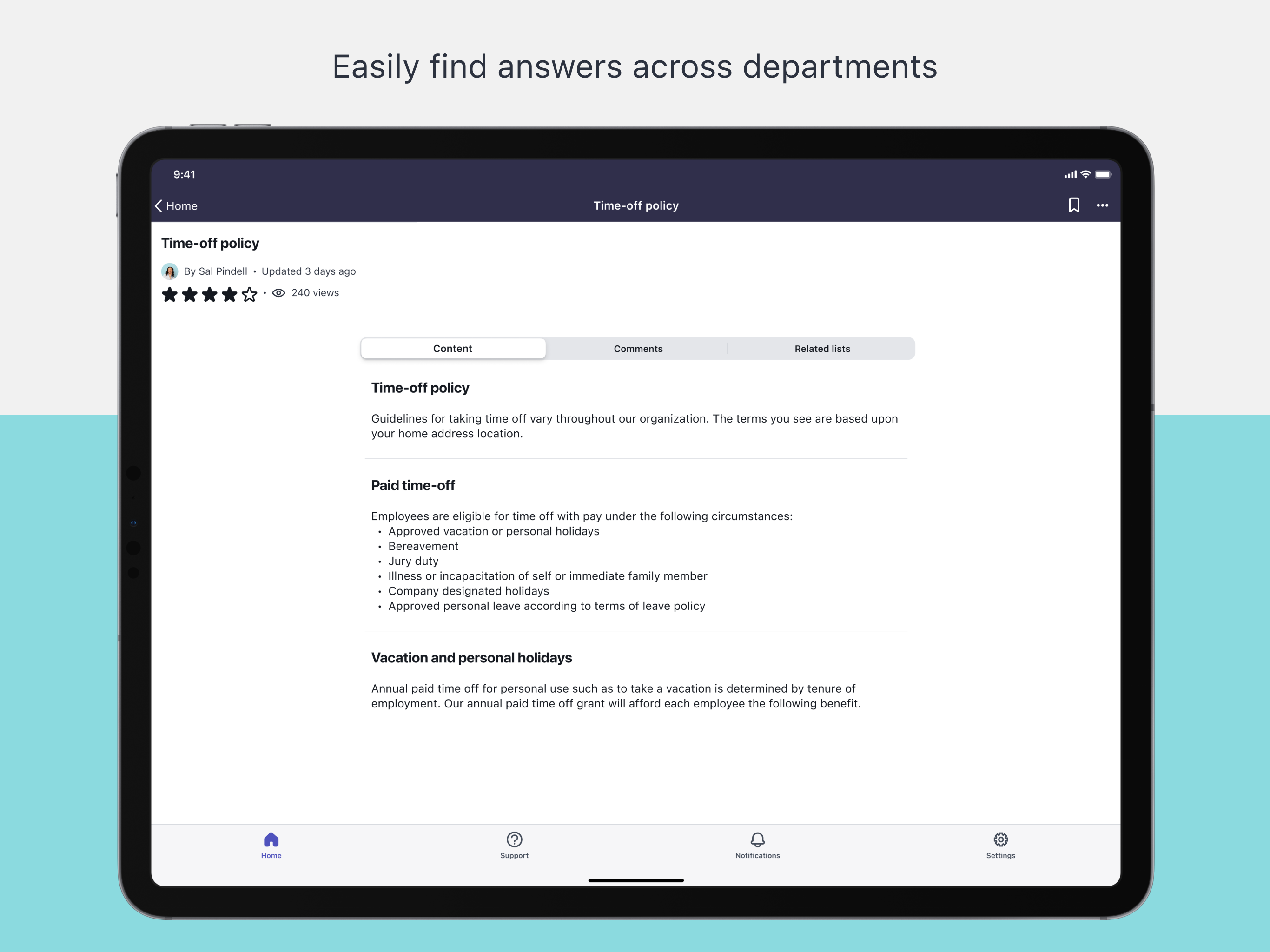Select the Content tab
This screenshot has width=1270, height=952.
[x=452, y=349]
